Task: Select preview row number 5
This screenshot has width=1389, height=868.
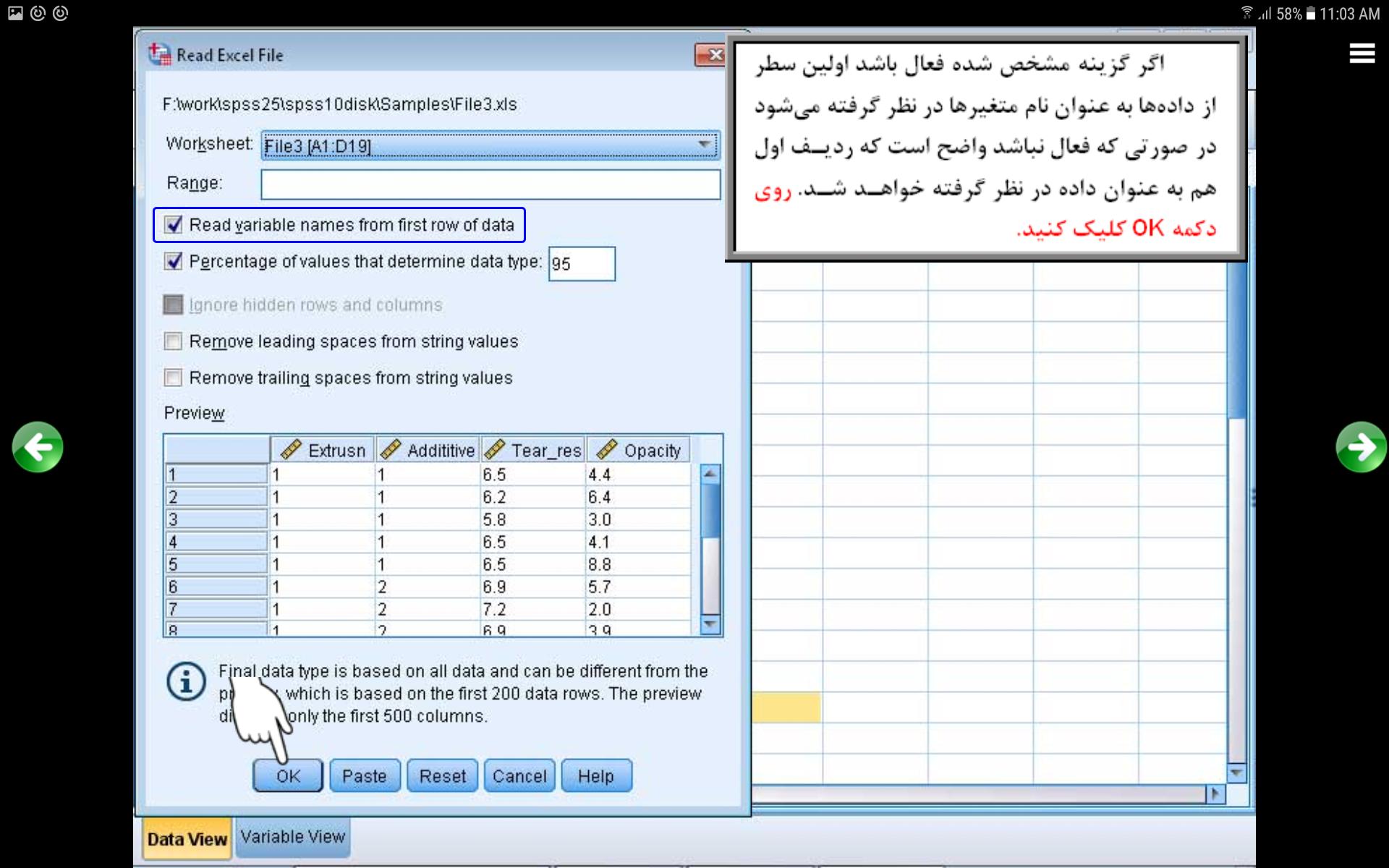Action: pos(216,564)
